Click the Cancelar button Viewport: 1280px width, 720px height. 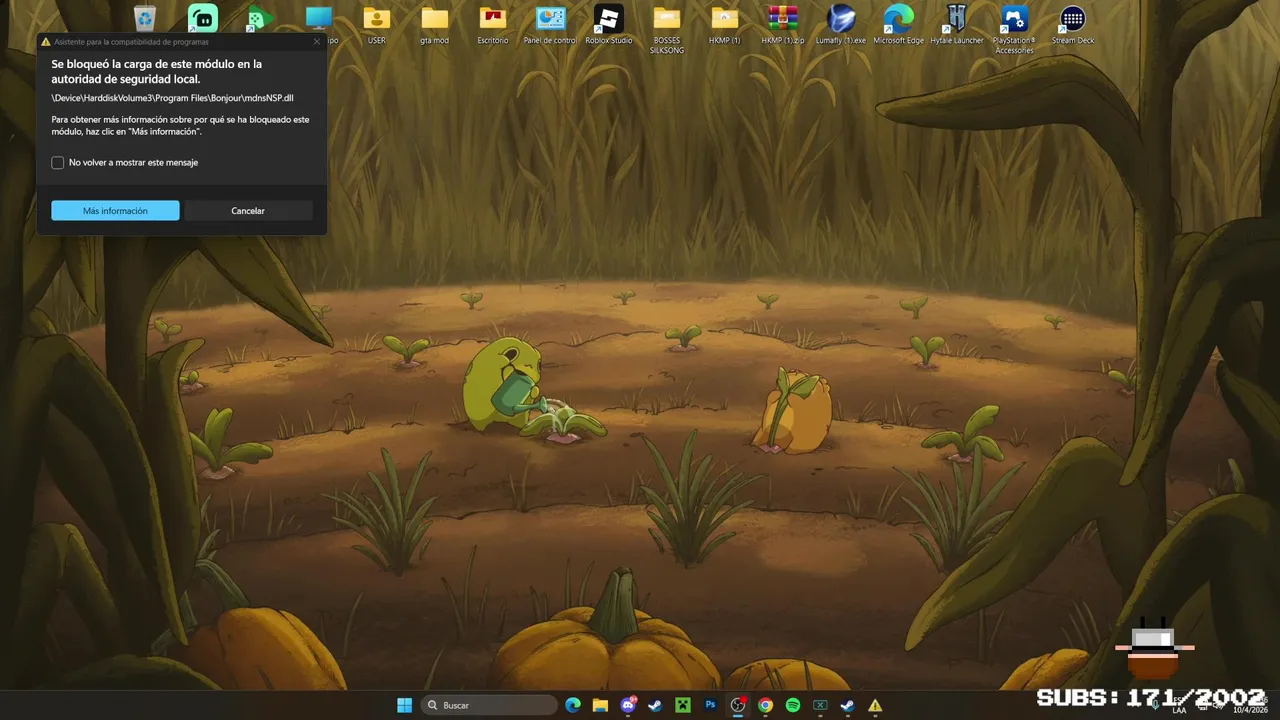click(248, 211)
